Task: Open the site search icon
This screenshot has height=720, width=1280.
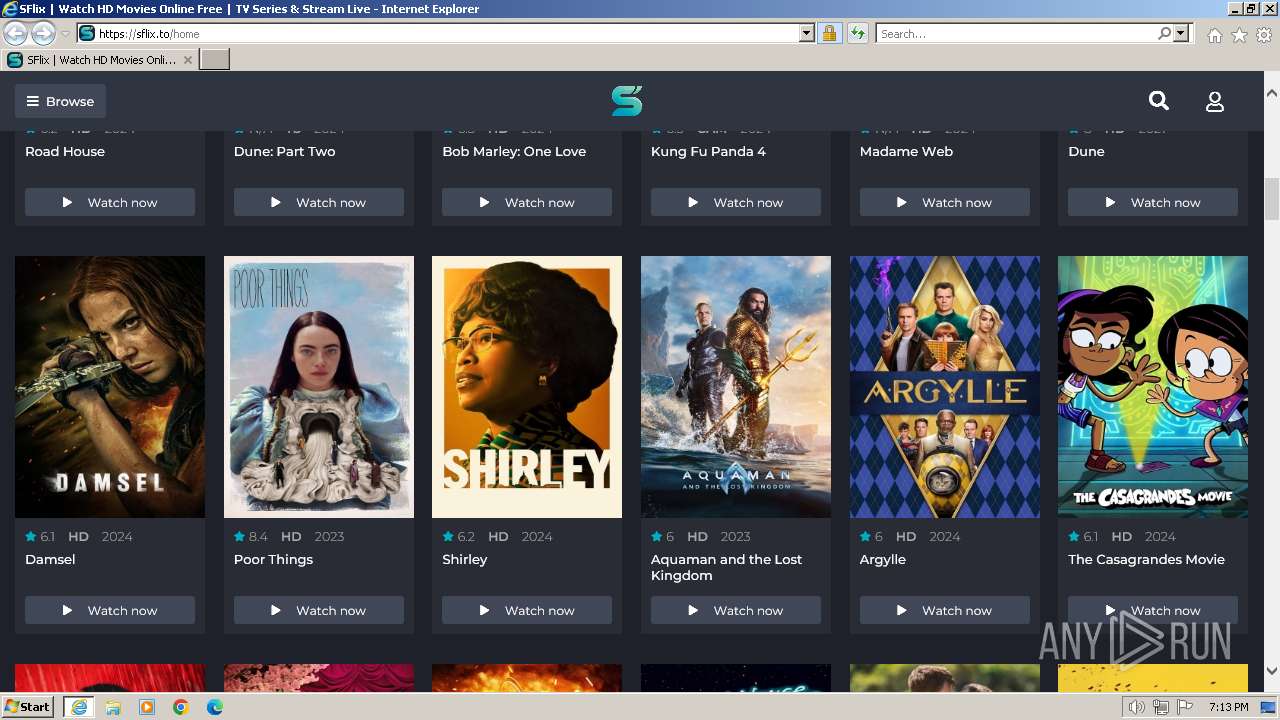Action: (x=1158, y=101)
